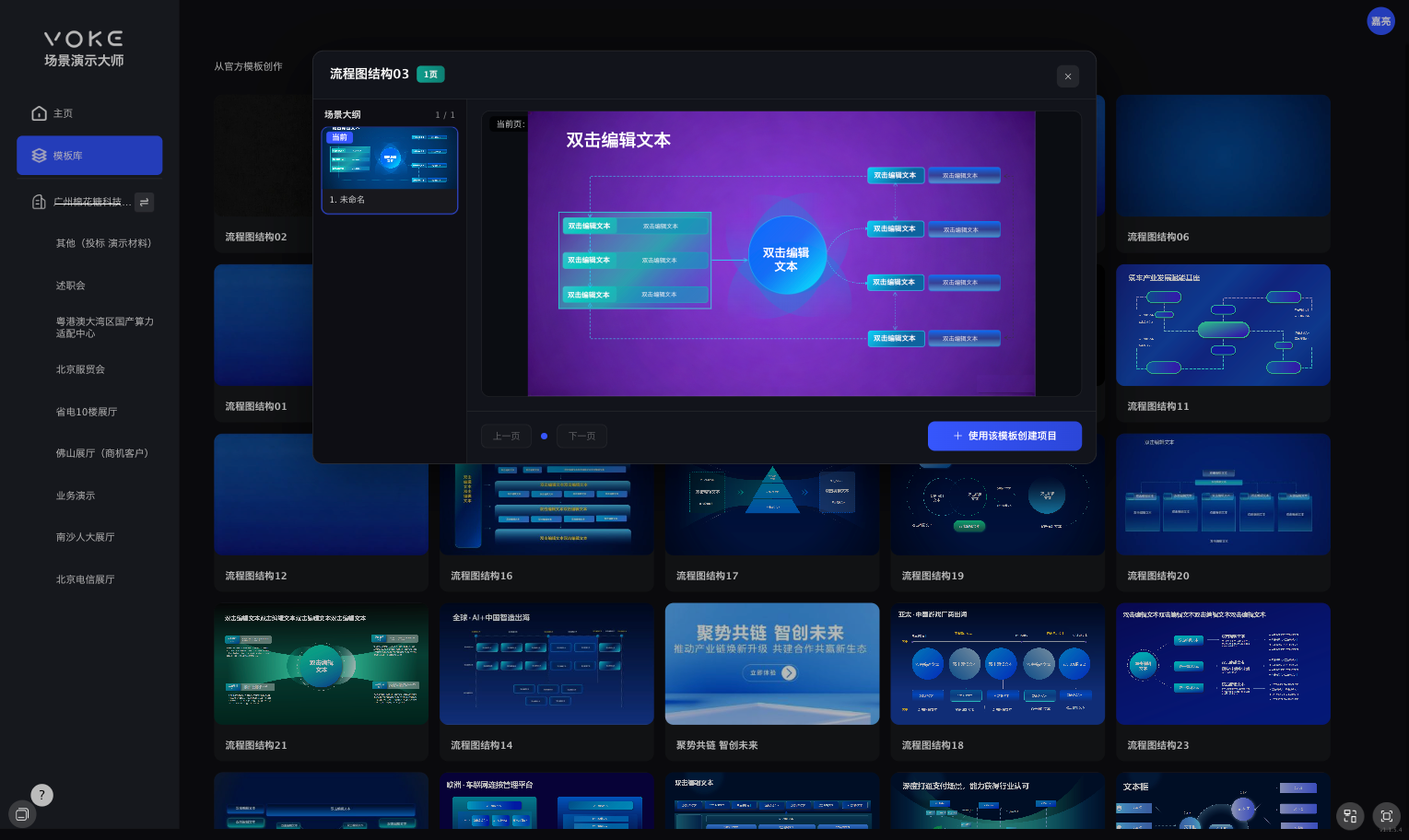Select the blue page indicator dot

544,436
